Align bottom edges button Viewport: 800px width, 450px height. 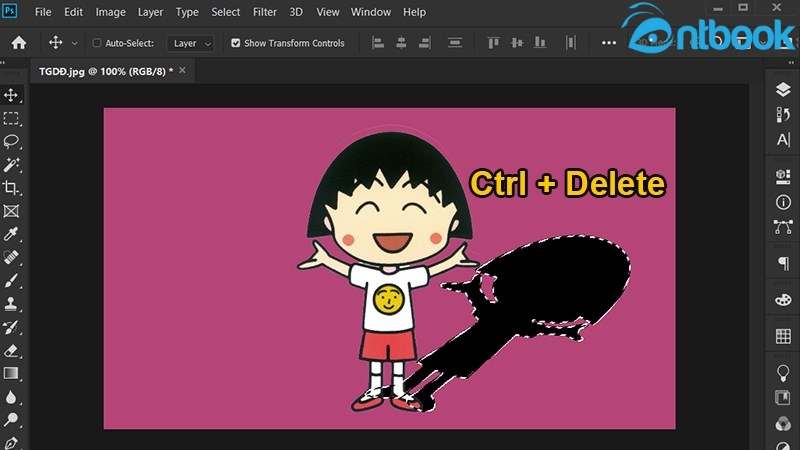coord(540,43)
